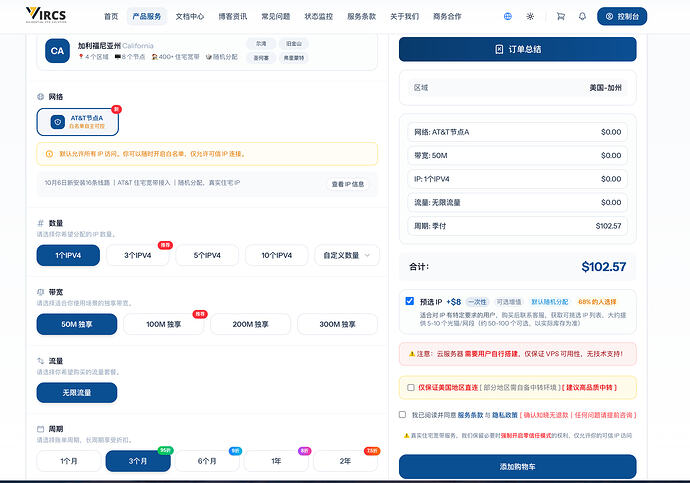
Task: Click the icon beside 带宽 heading
Action: coord(40,292)
